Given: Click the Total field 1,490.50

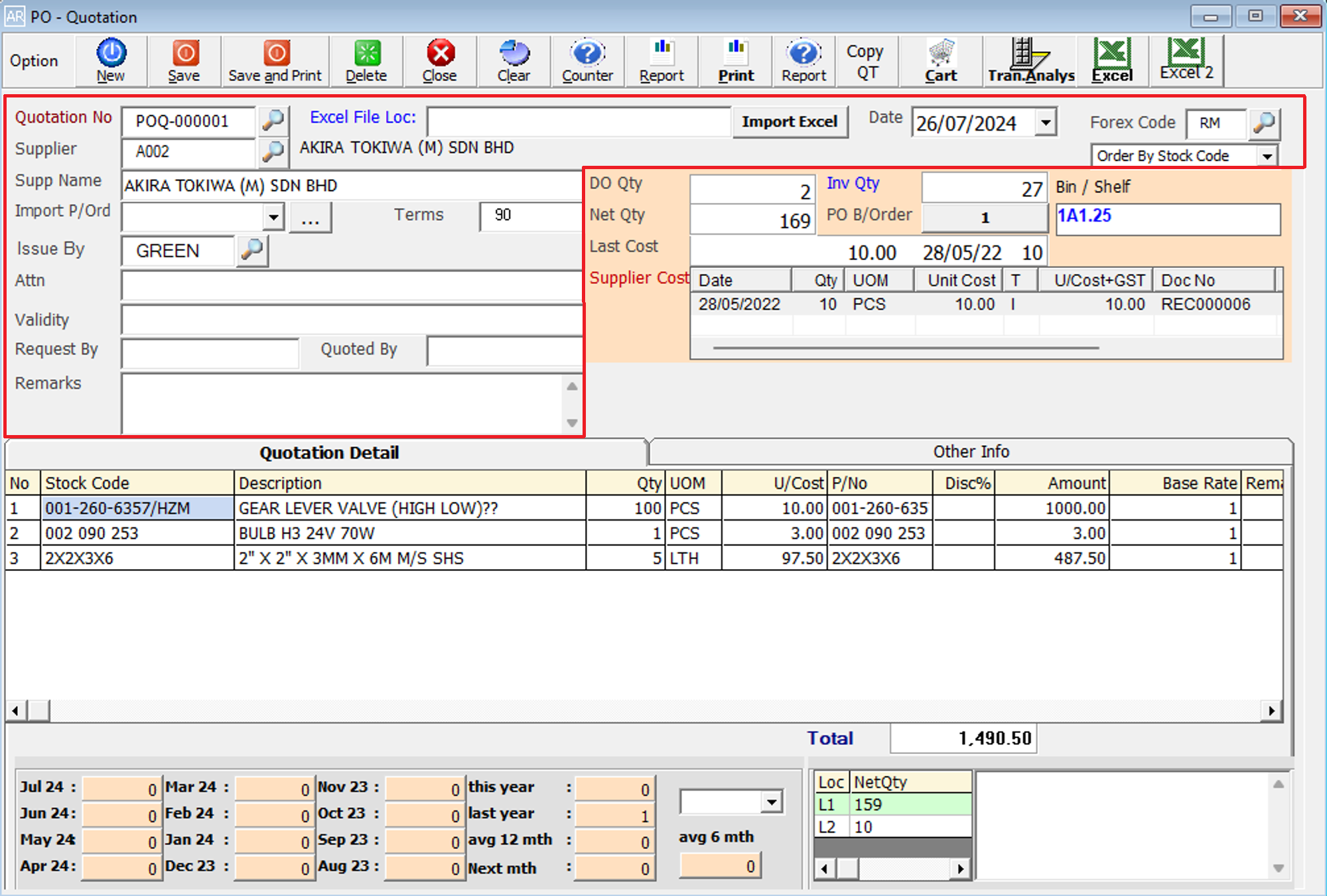Looking at the screenshot, I should (963, 739).
